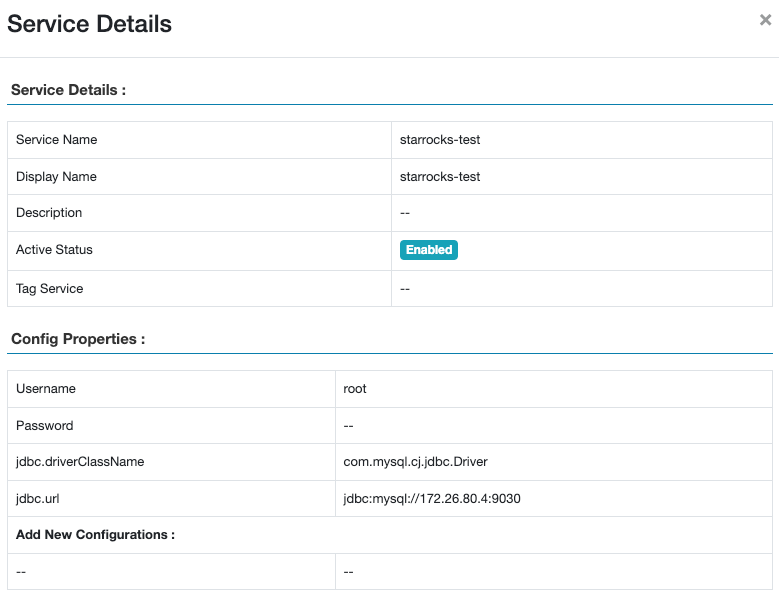Click the jdbc.driverClassName label
The height and width of the screenshot is (597, 779).
[80, 462]
